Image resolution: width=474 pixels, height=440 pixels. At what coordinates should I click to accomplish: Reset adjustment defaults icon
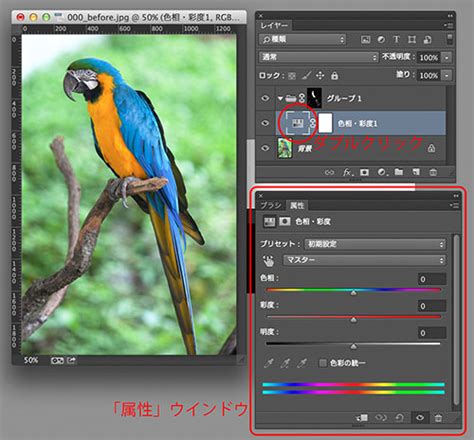[399, 417]
